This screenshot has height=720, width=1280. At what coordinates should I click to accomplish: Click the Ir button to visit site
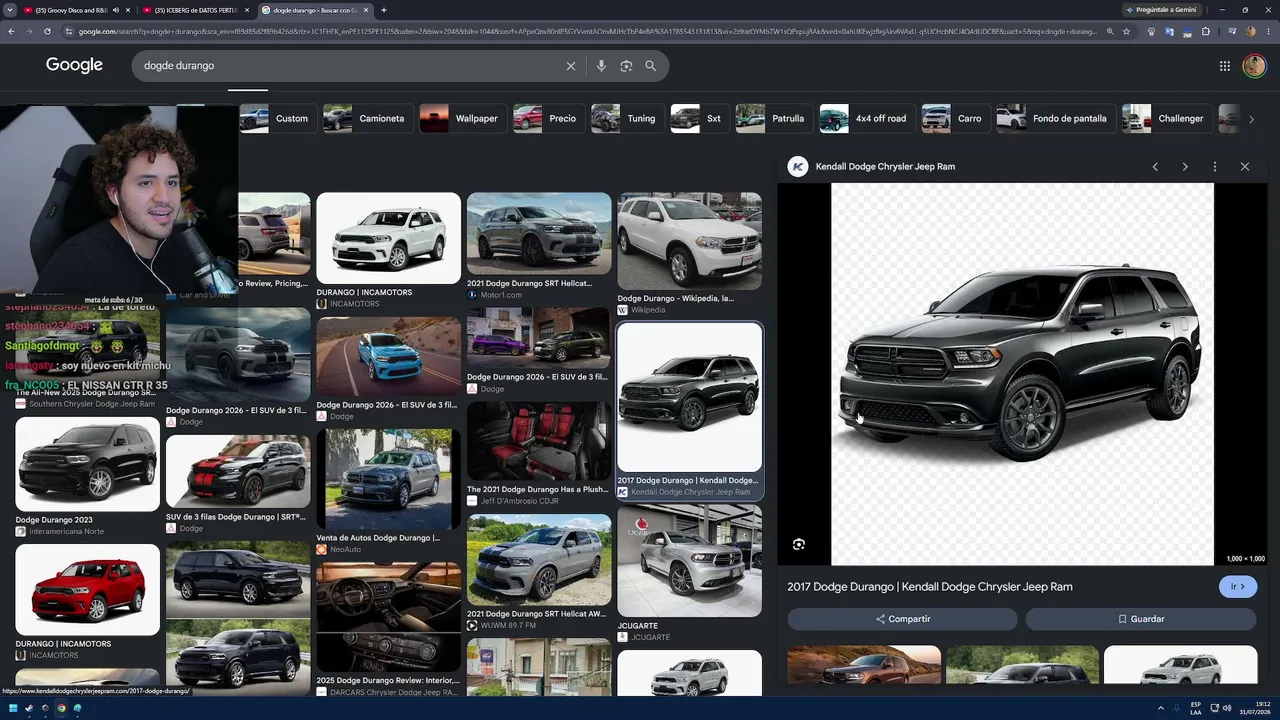pos(1238,587)
